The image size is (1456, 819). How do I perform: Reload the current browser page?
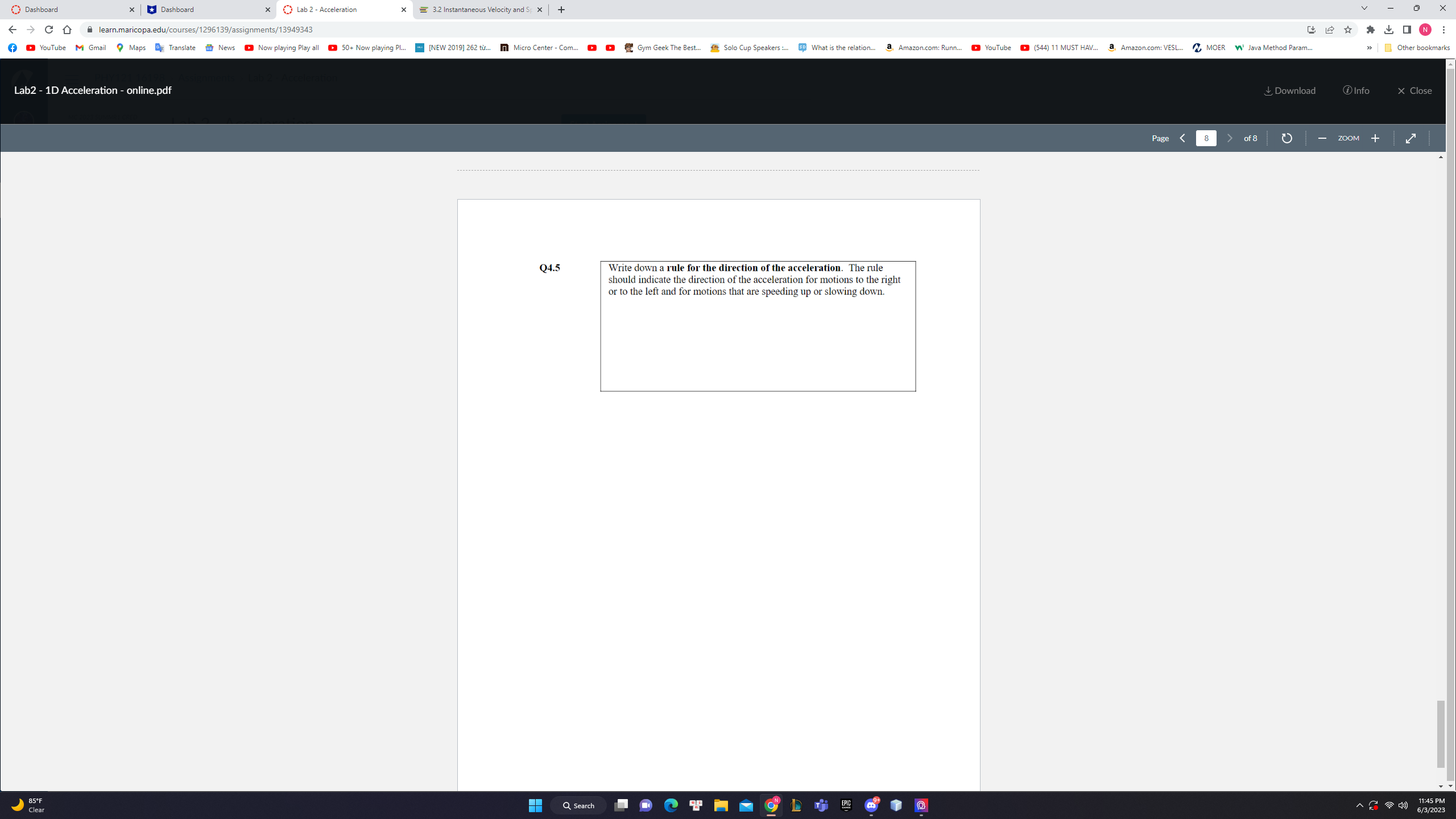pos(49,30)
